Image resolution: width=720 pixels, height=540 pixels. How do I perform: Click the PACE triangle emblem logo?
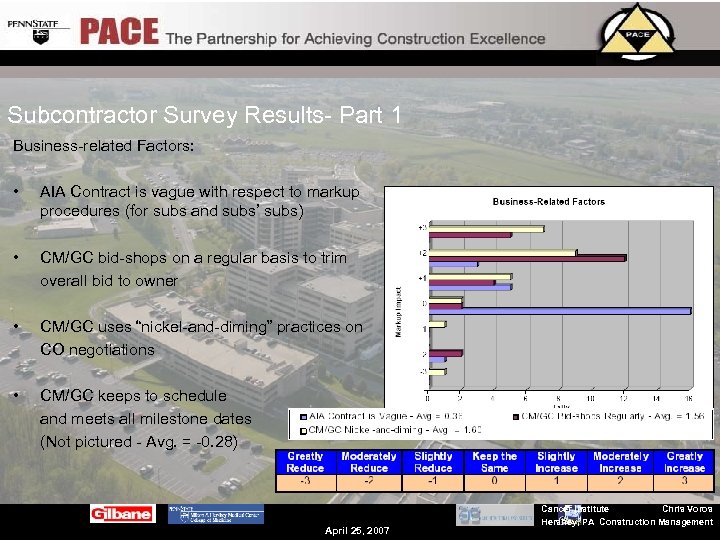pyautogui.click(x=637, y=32)
